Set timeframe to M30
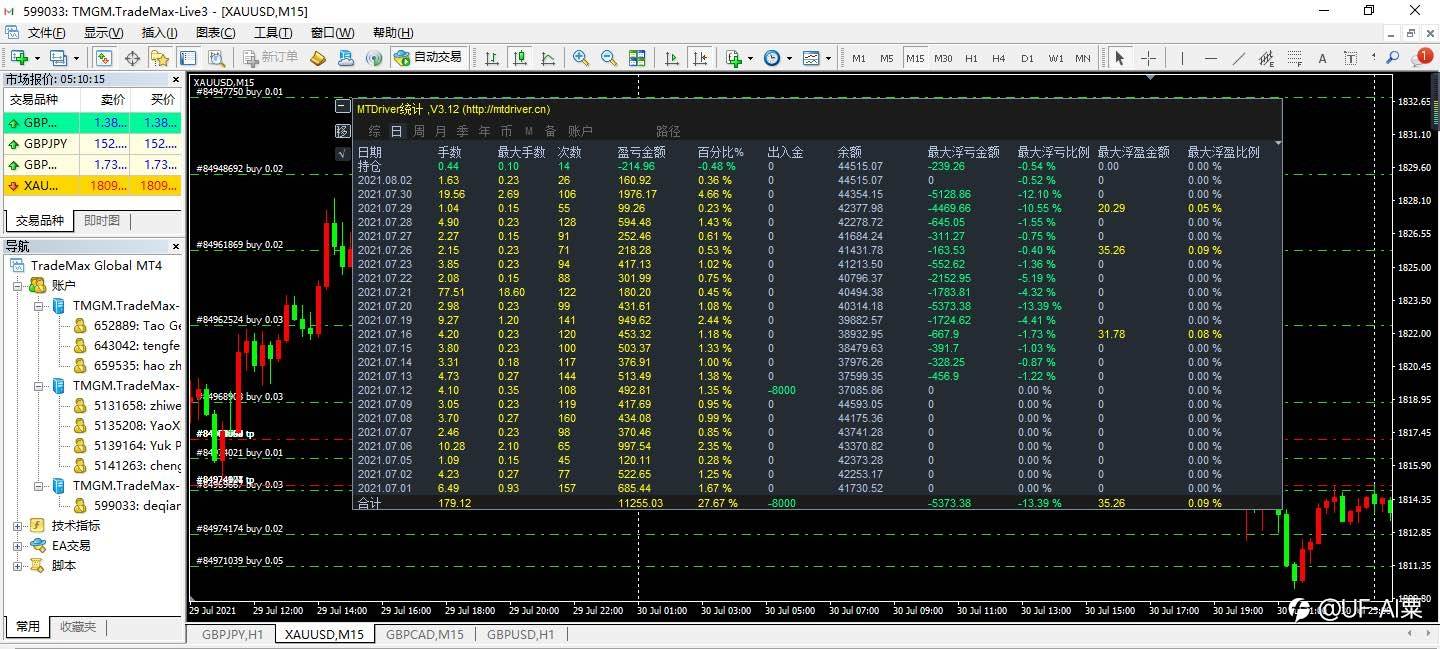Screen dimensions: 1440x649 [x=943, y=58]
